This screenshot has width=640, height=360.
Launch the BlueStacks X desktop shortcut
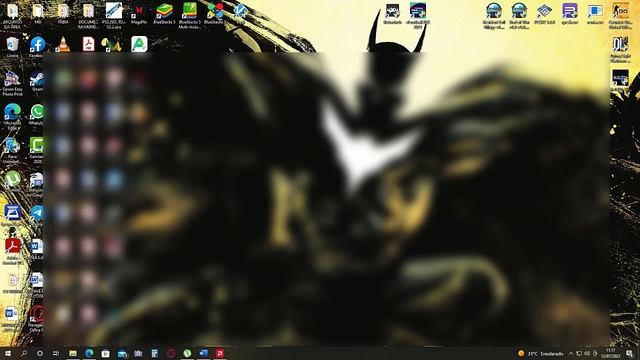coord(215,12)
